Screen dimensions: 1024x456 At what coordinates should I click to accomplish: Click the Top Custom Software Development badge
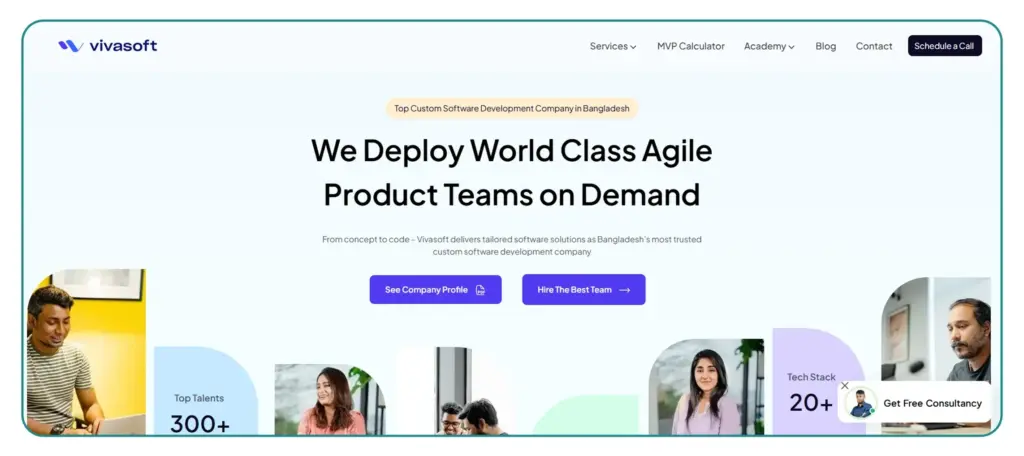(511, 108)
